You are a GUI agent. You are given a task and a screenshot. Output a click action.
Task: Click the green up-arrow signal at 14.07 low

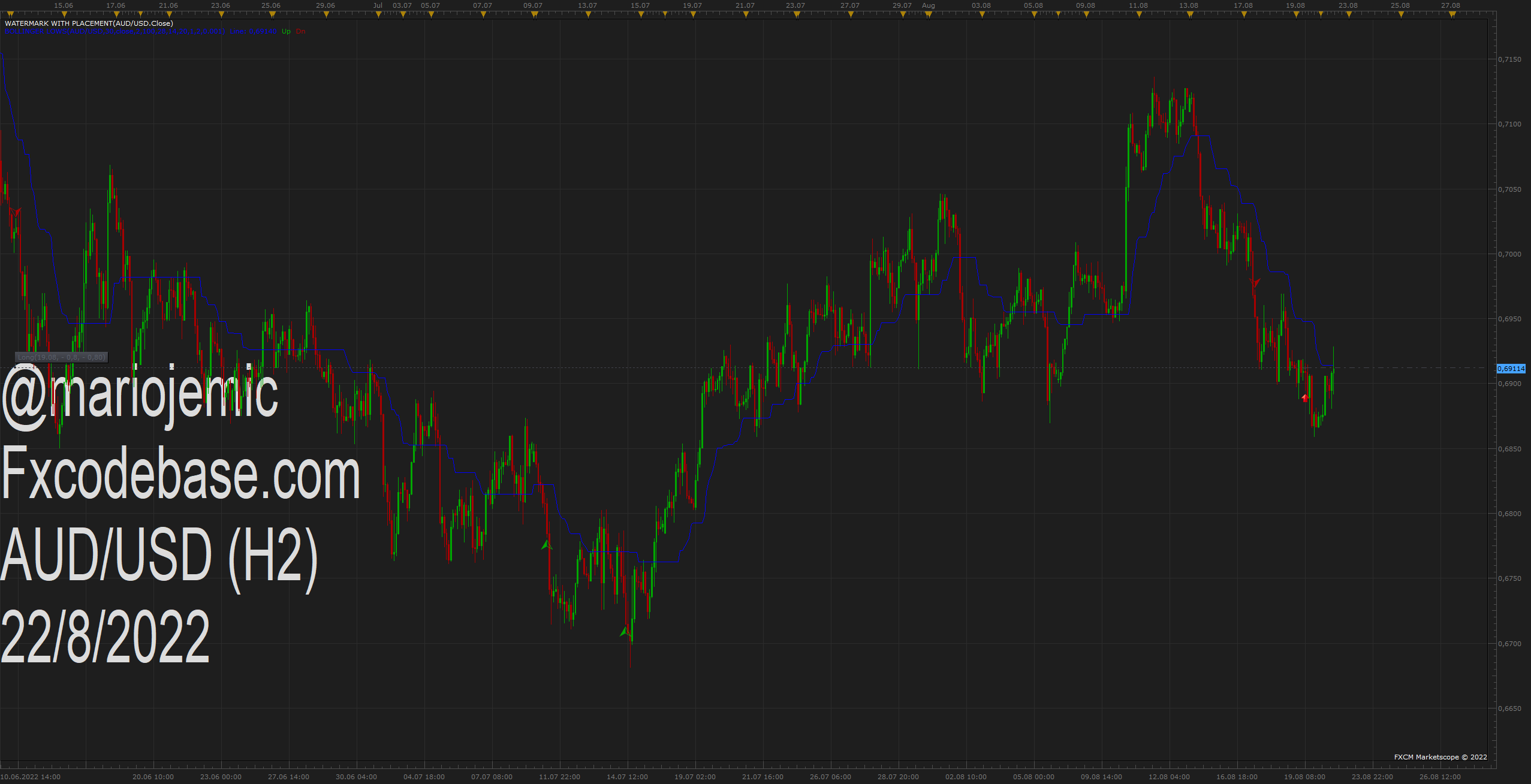click(625, 631)
